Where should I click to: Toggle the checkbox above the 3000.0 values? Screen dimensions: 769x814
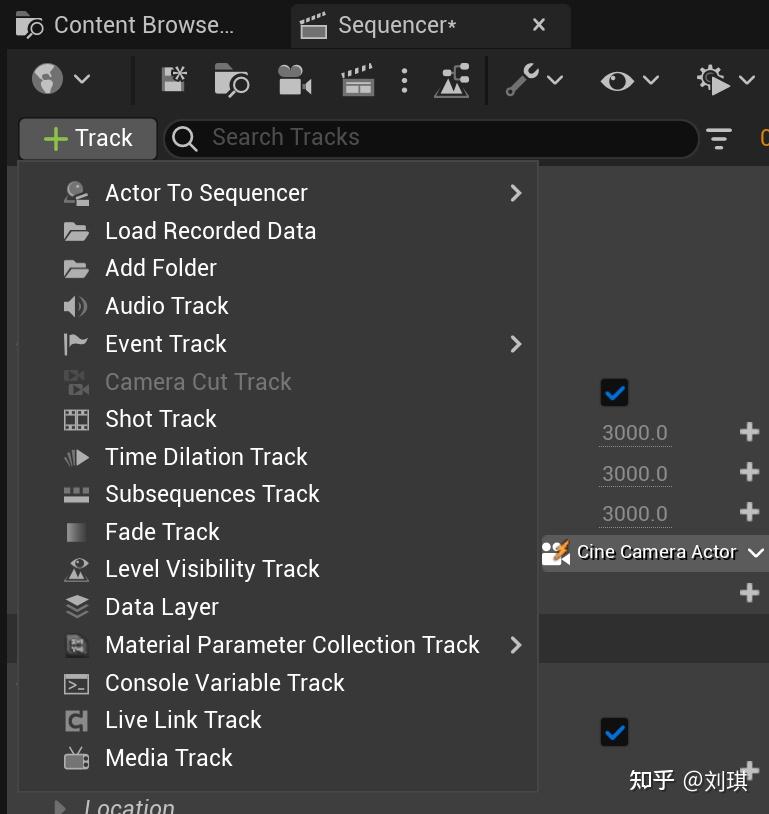tap(614, 392)
